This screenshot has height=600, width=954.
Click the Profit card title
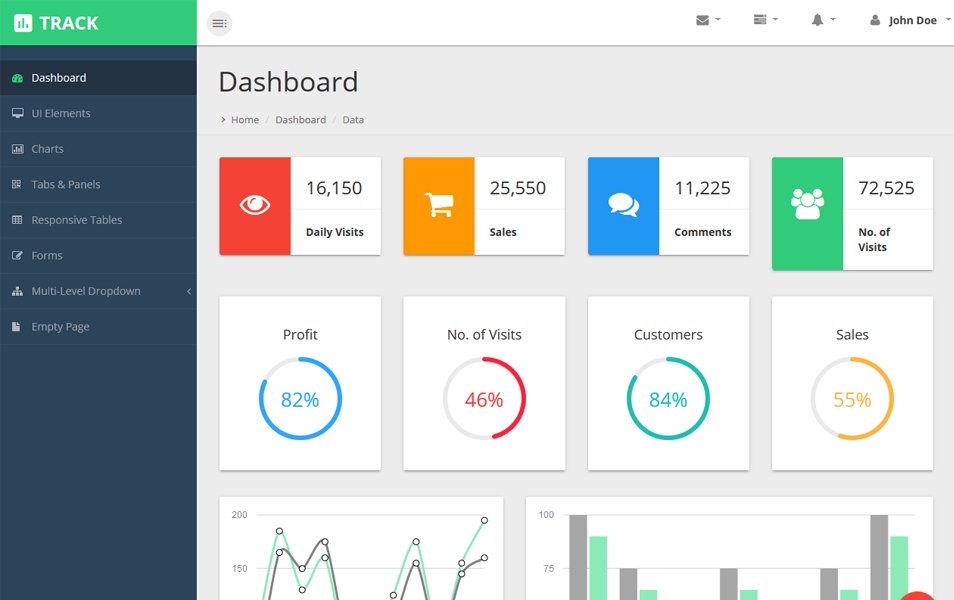coord(300,335)
